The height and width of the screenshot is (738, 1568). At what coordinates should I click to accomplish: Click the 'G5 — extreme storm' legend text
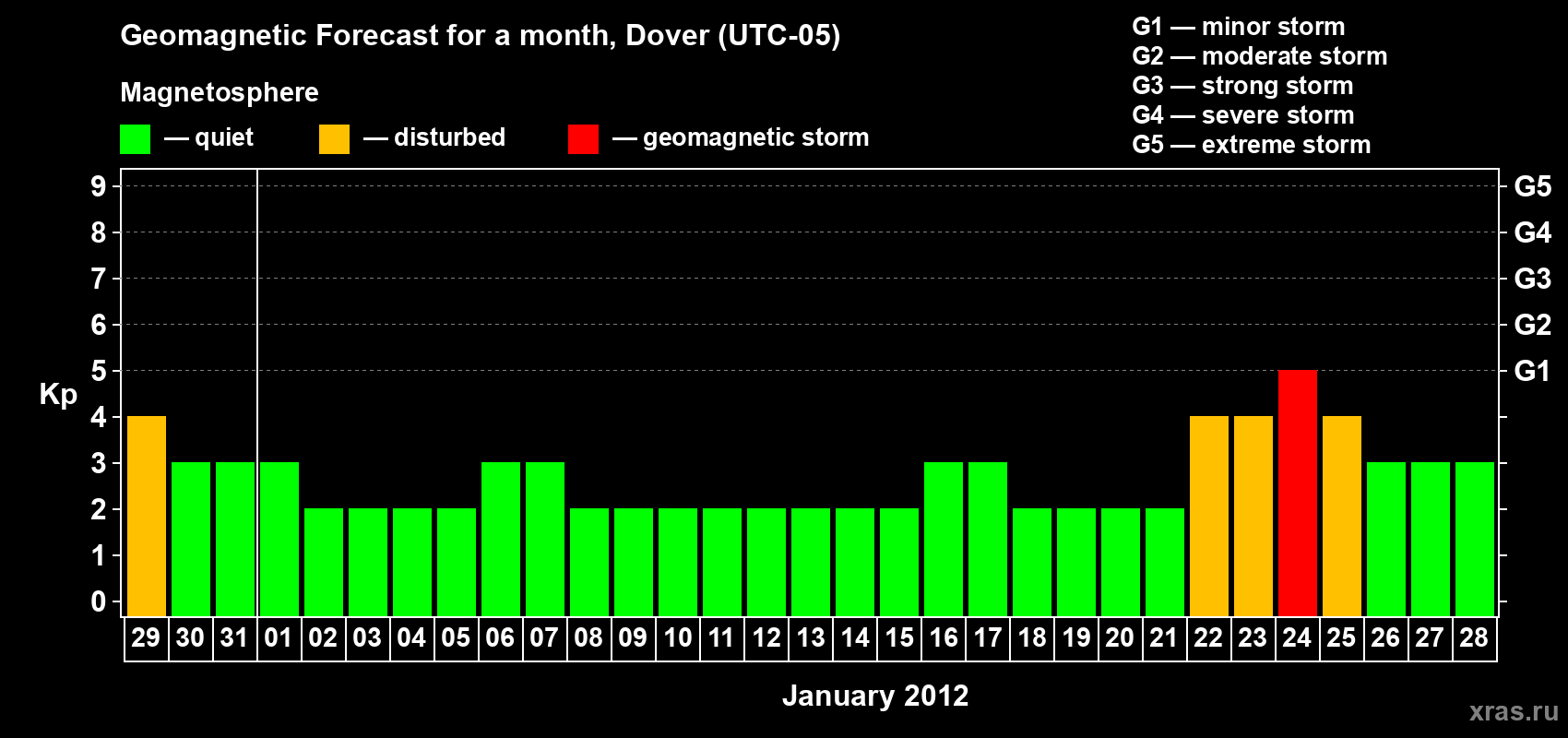tap(1252, 145)
